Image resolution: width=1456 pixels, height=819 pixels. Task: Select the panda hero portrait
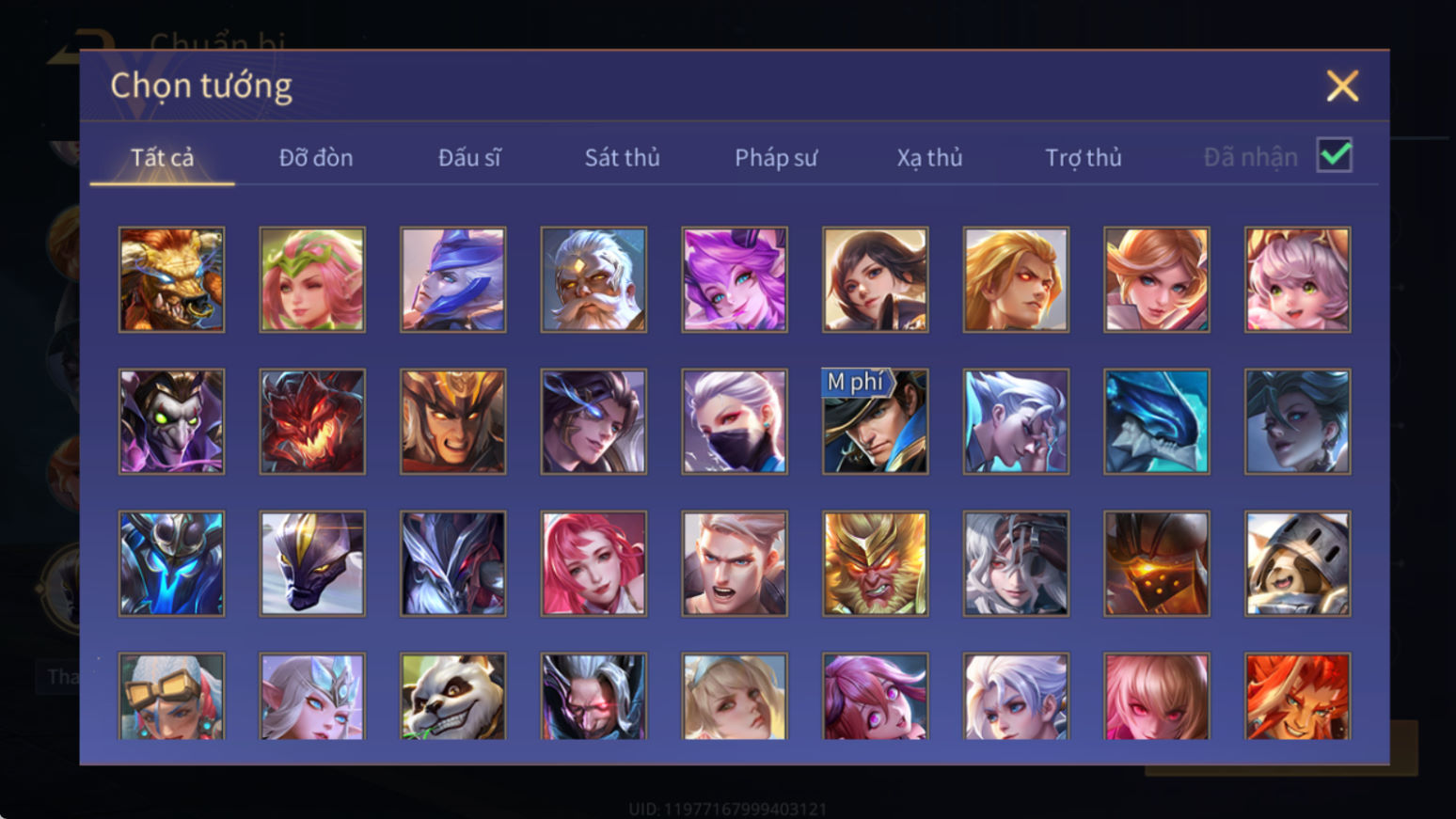pos(452,697)
